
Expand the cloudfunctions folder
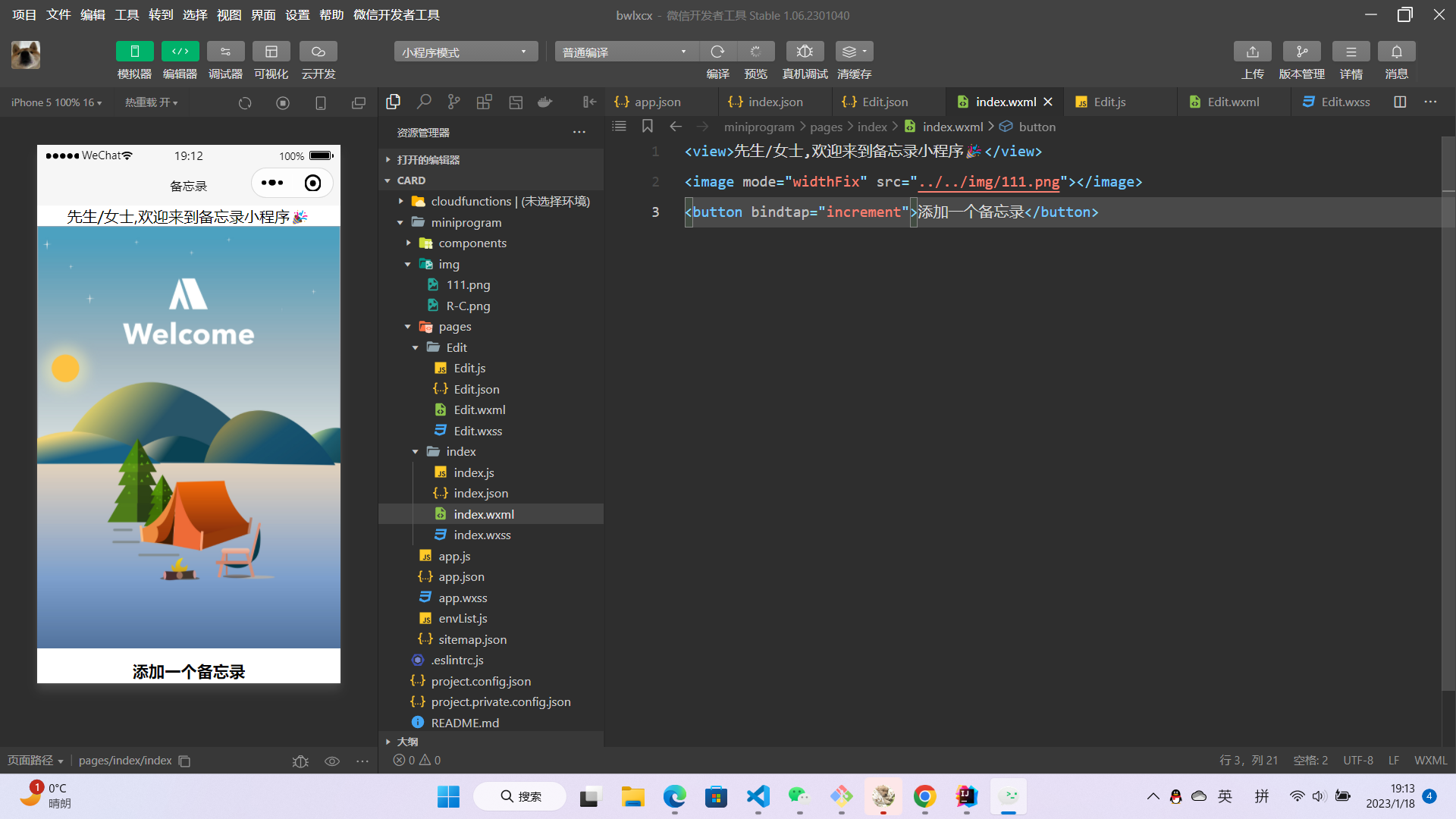click(470, 201)
